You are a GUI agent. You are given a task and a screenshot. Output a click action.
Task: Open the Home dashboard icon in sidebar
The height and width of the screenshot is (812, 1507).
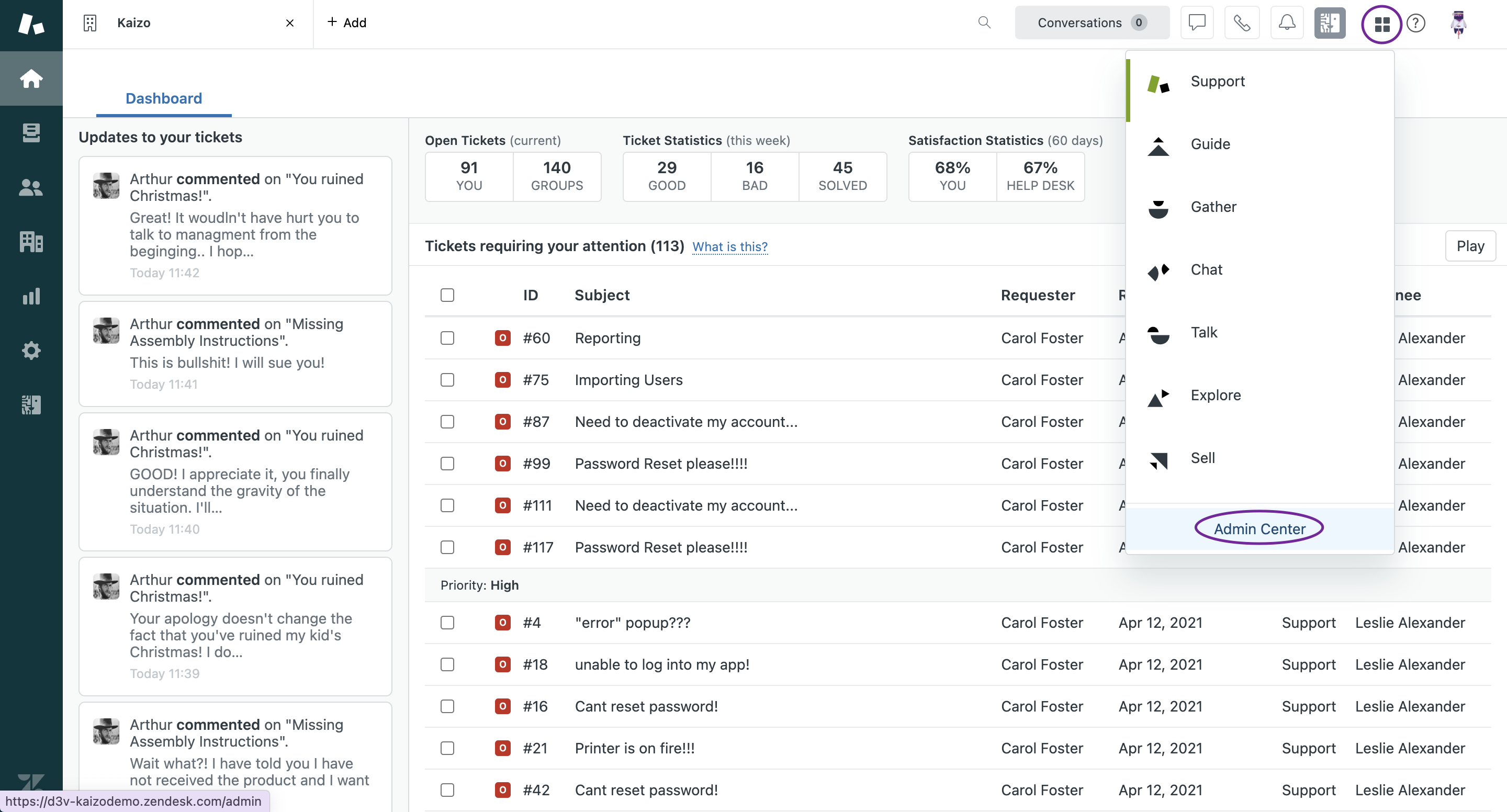click(x=31, y=78)
